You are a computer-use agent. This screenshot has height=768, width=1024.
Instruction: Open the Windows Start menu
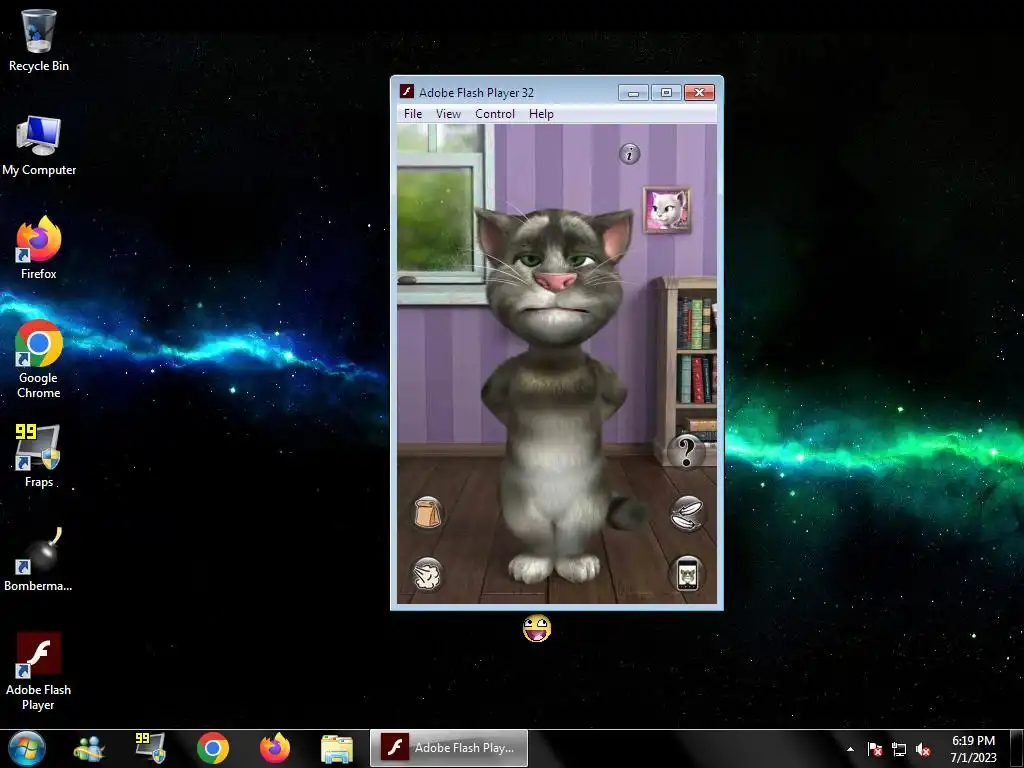(27, 748)
